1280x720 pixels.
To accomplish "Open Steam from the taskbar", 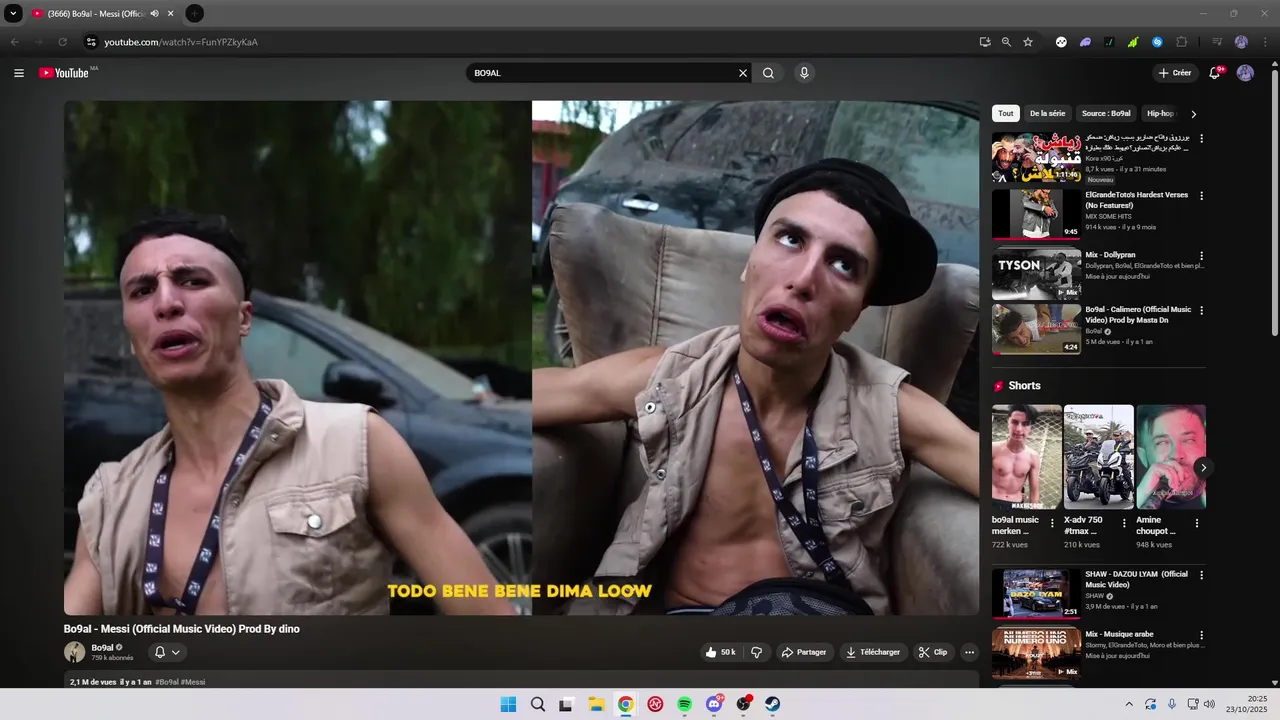I will click(x=773, y=704).
